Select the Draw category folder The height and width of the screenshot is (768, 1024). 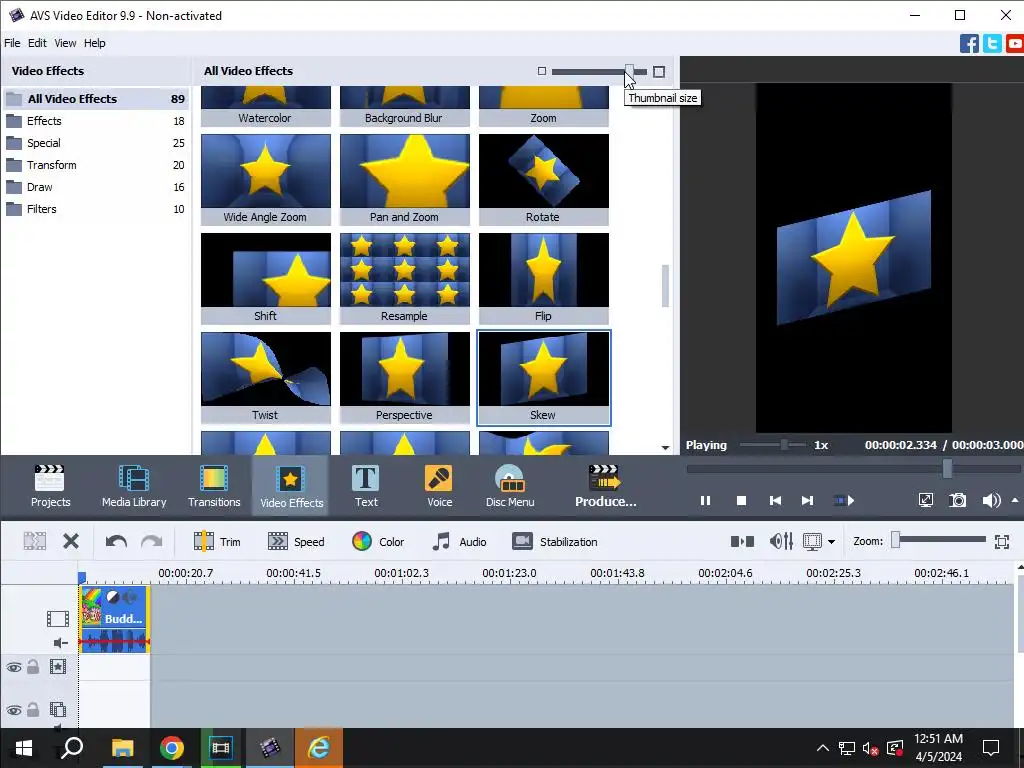click(x=95, y=187)
